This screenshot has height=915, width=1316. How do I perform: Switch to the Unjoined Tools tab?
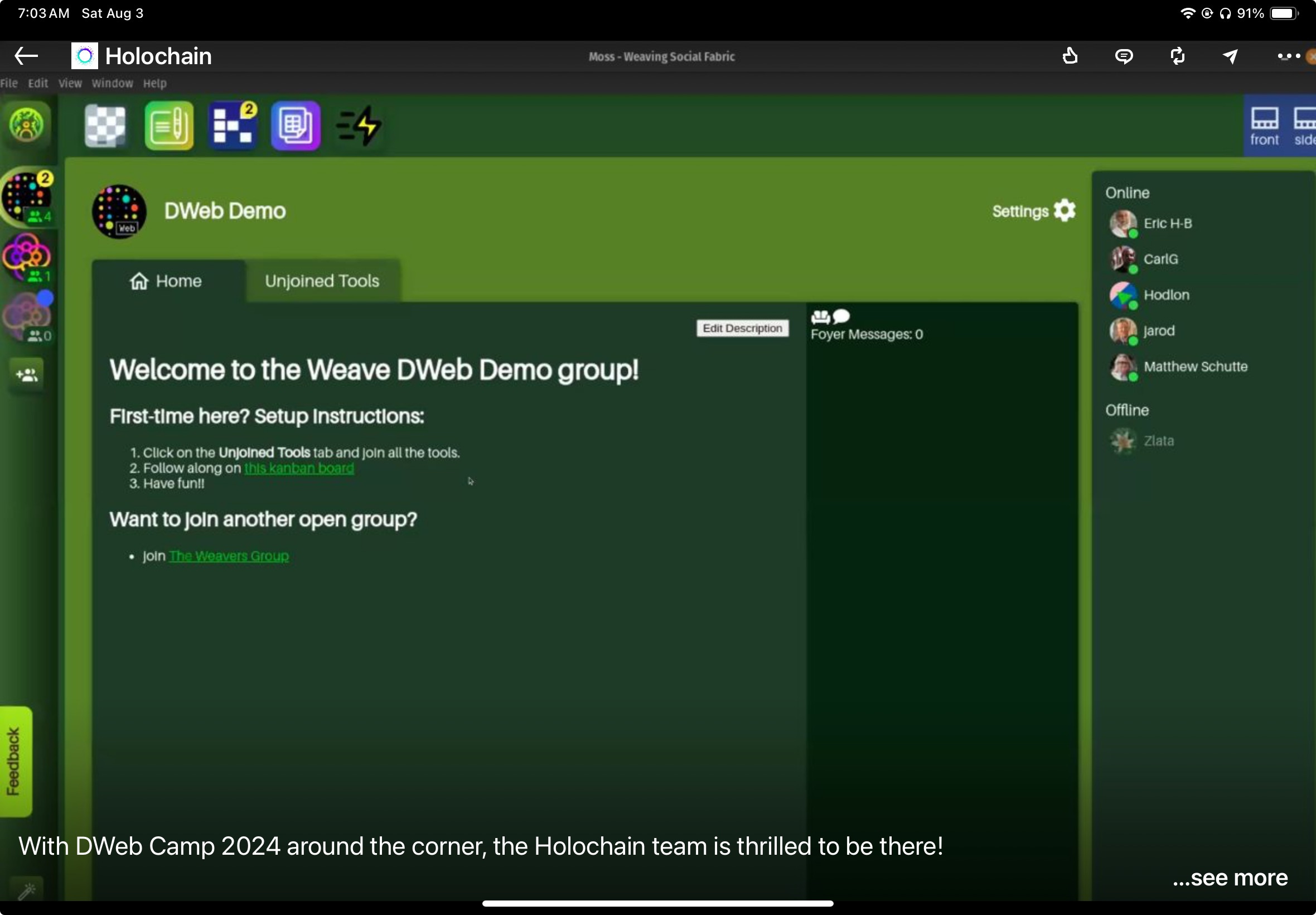322,281
